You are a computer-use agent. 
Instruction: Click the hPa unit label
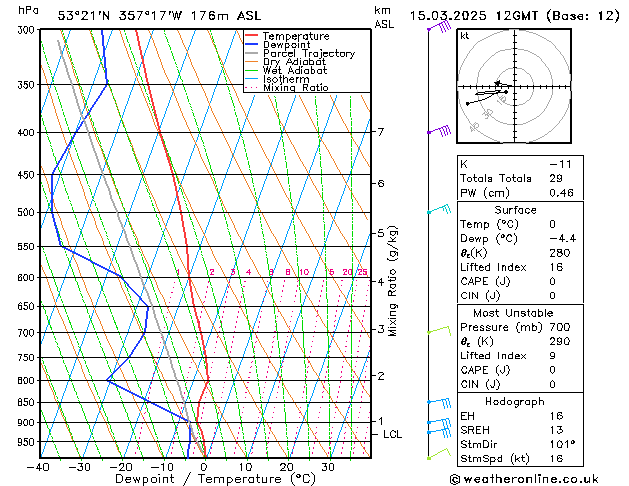(28, 10)
